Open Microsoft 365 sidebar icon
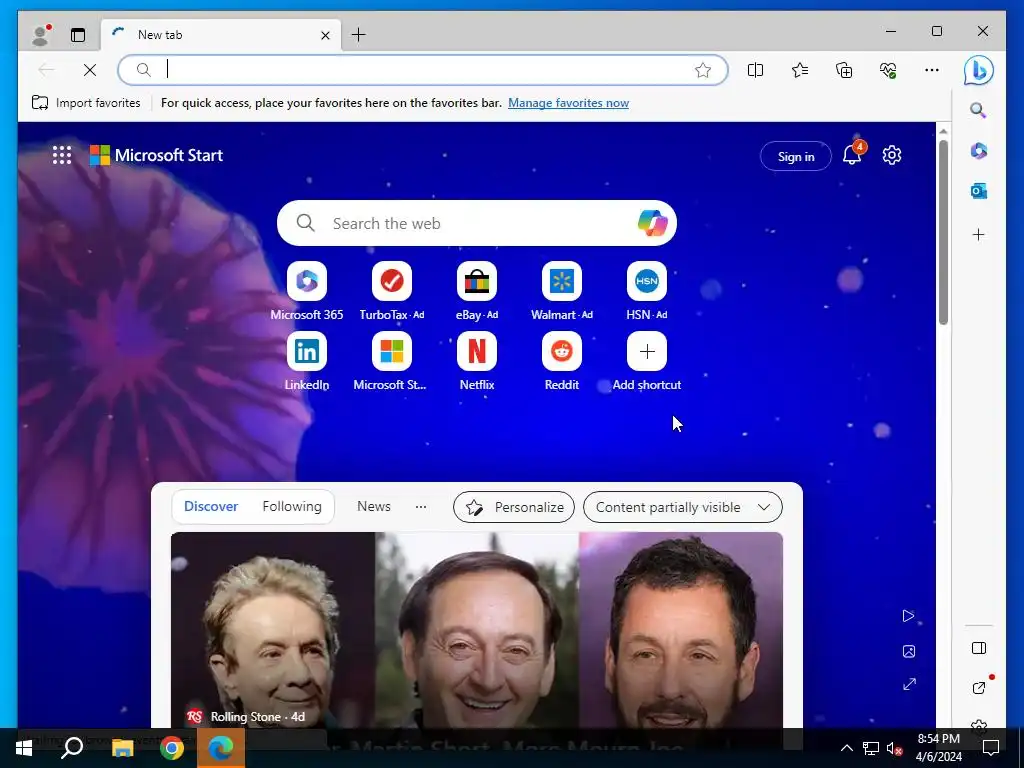Viewport: 1024px width, 768px height. 978,151
